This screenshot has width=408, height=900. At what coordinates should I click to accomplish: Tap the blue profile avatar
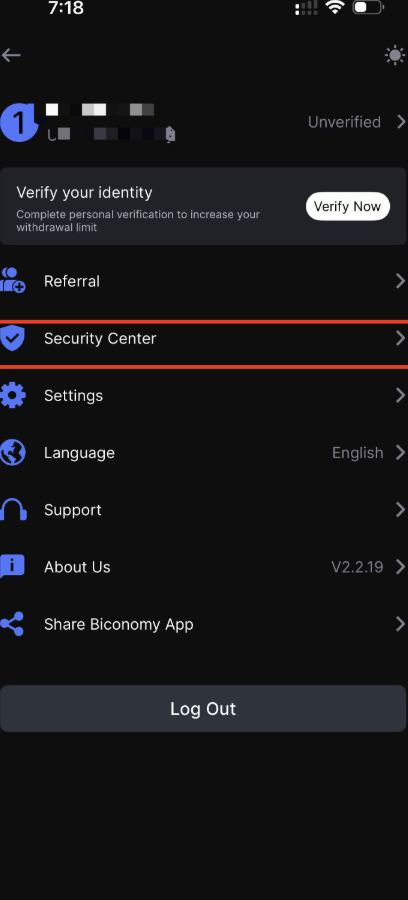17,123
